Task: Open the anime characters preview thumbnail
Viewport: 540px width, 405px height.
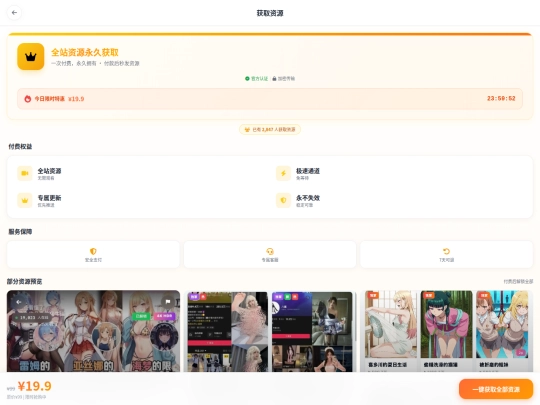Action: [93, 331]
